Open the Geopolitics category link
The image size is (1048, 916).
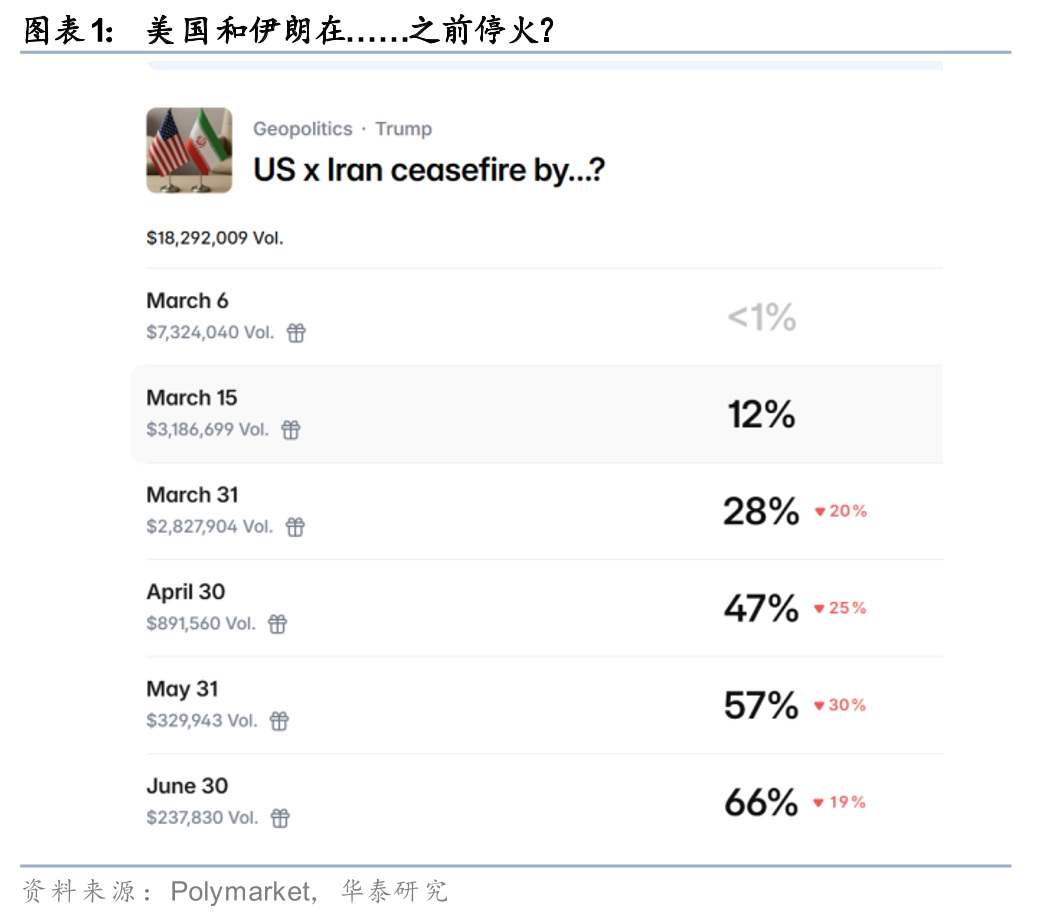click(x=302, y=129)
